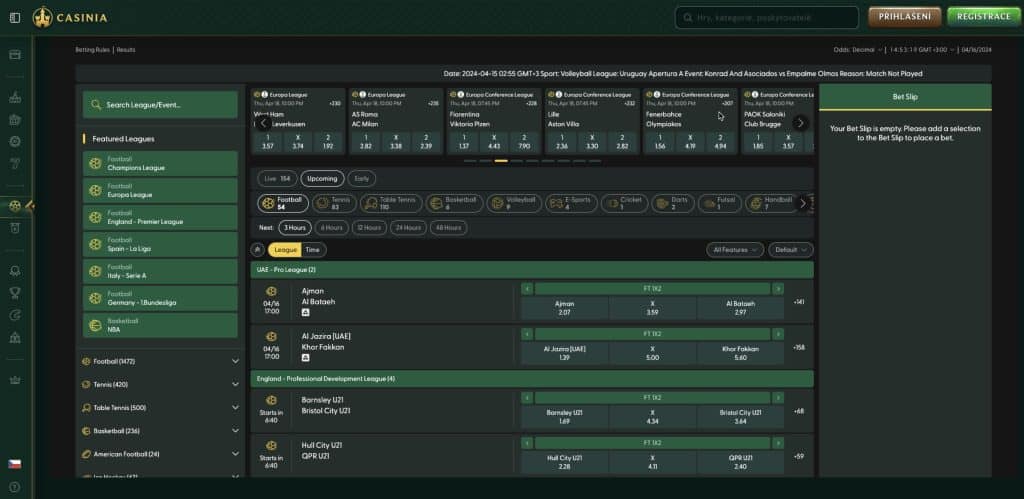Viewport: 1024px width, 499px height.
Task: Select the 24 Hours time filter
Action: [x=407, y=228]
